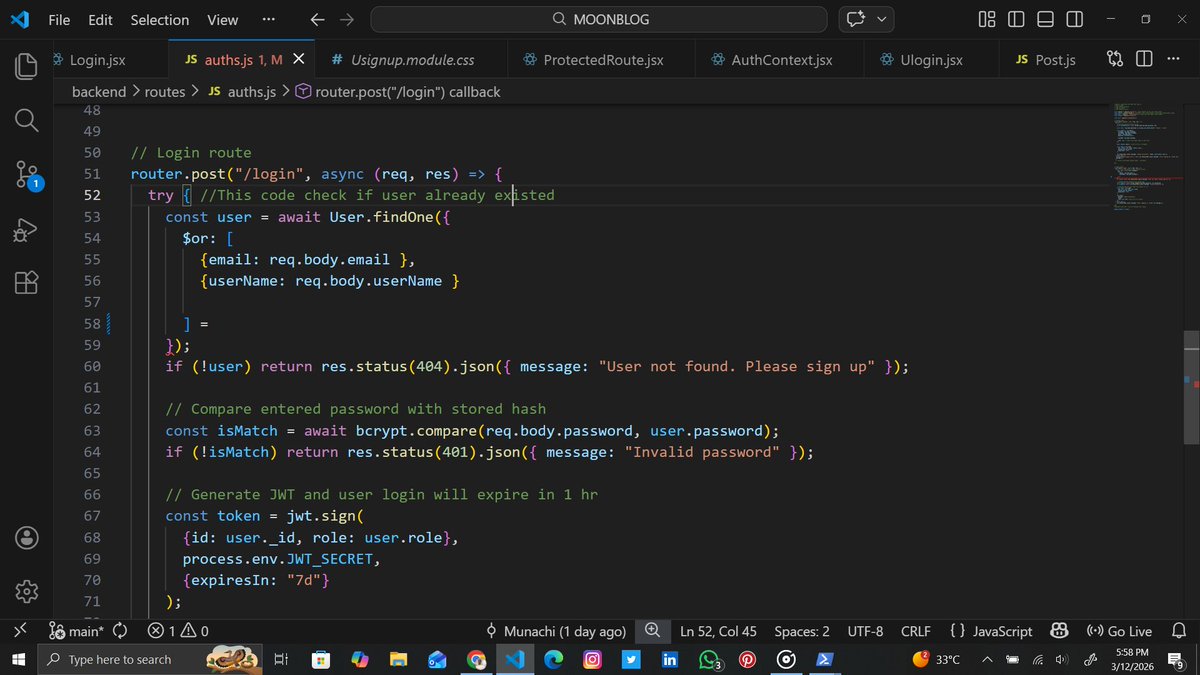Open Source Control view with 1 change
Image resolution: width=1200 pixels, height=675 pixels.
point(27,175)
